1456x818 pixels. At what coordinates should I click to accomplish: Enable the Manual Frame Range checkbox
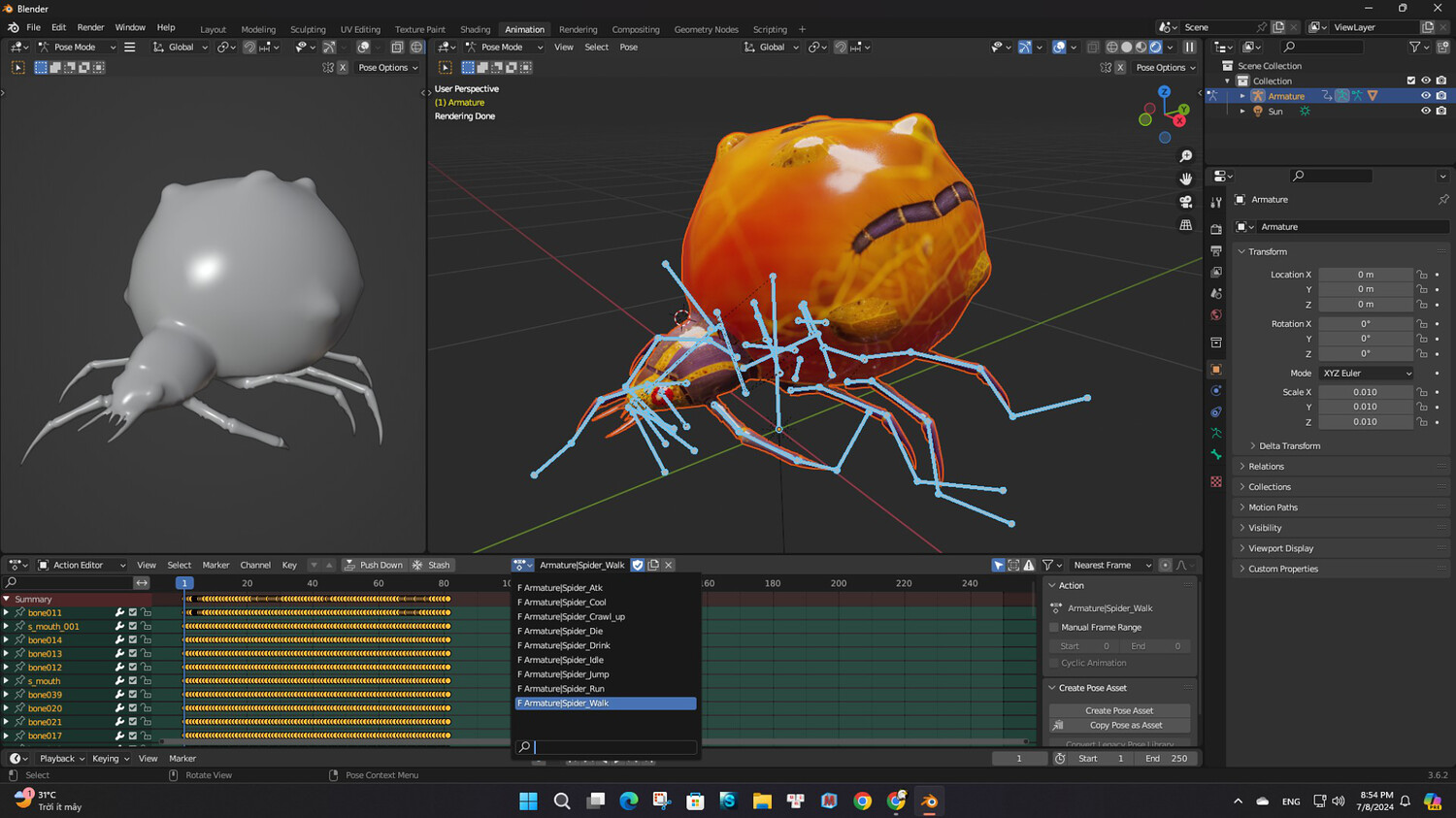tap(1054, 628)
